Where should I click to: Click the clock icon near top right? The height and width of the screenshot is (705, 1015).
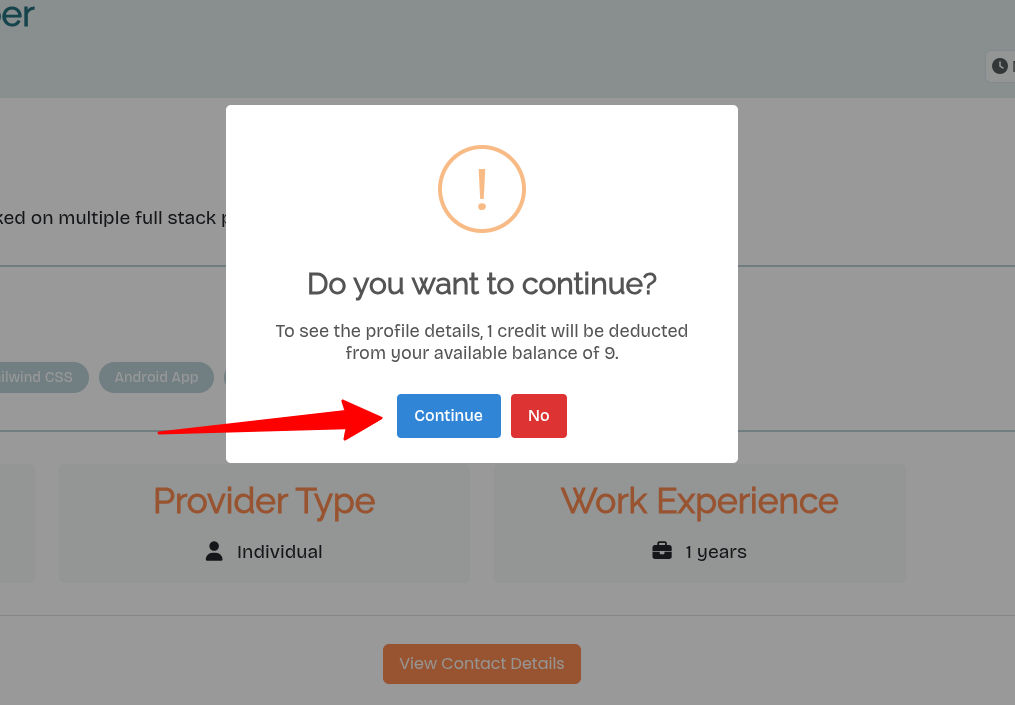coord(999,66)
